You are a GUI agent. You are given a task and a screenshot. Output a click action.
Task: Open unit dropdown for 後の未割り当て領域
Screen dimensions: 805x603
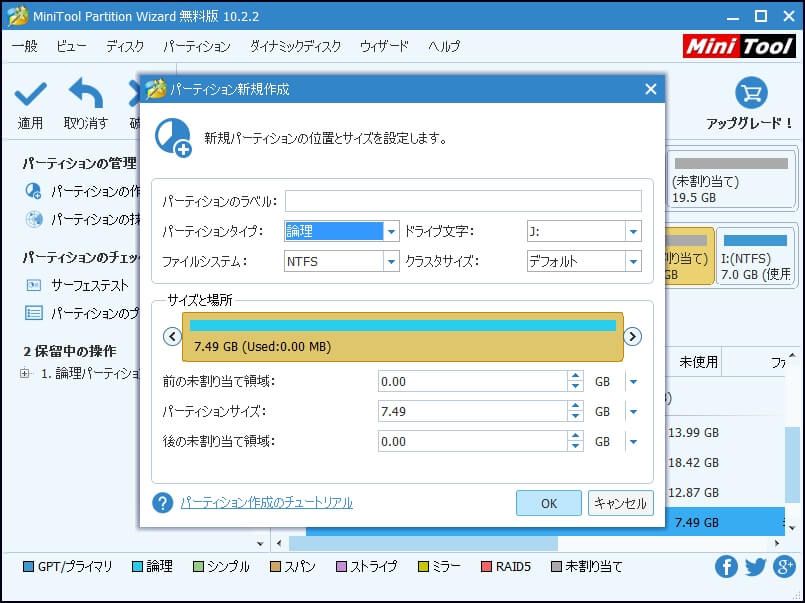tap(634, 442)
